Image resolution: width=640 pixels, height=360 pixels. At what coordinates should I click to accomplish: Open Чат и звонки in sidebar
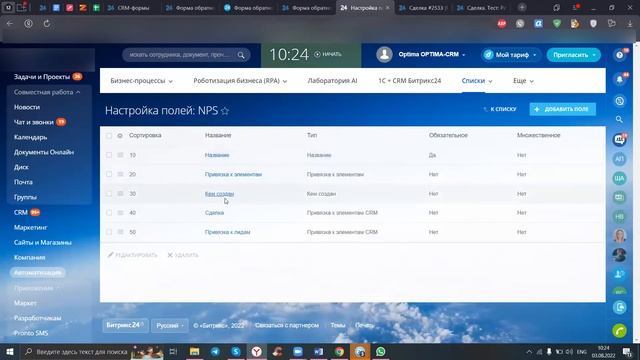(34, 122)
